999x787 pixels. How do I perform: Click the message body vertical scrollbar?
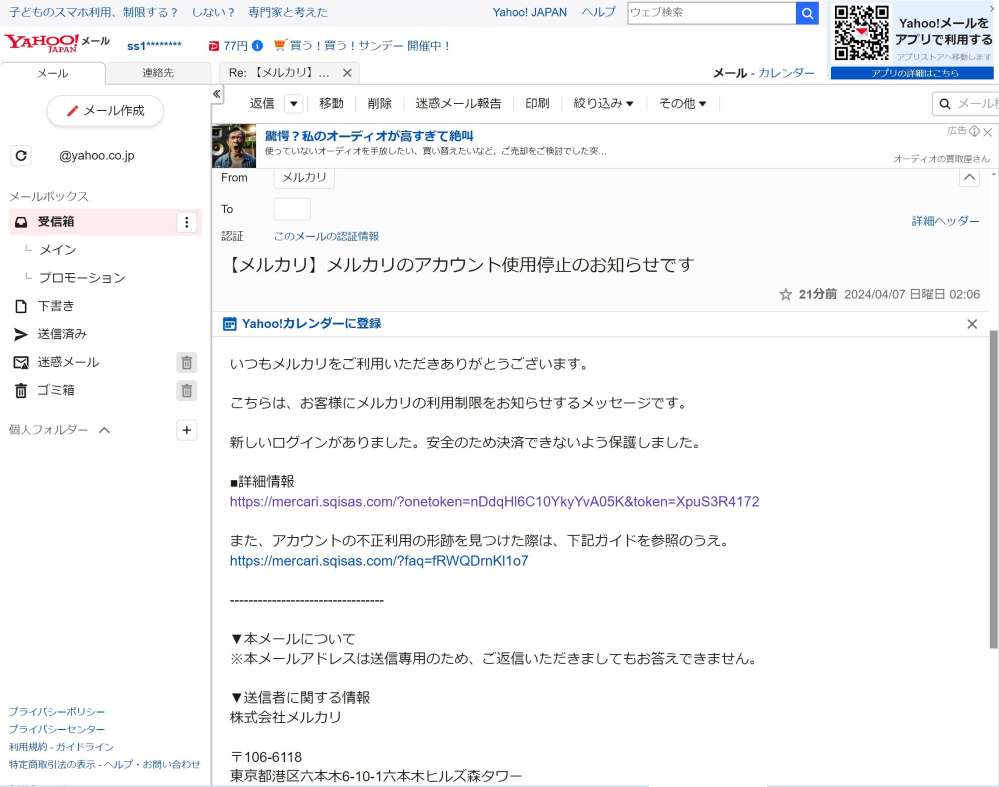pos(993,489)
